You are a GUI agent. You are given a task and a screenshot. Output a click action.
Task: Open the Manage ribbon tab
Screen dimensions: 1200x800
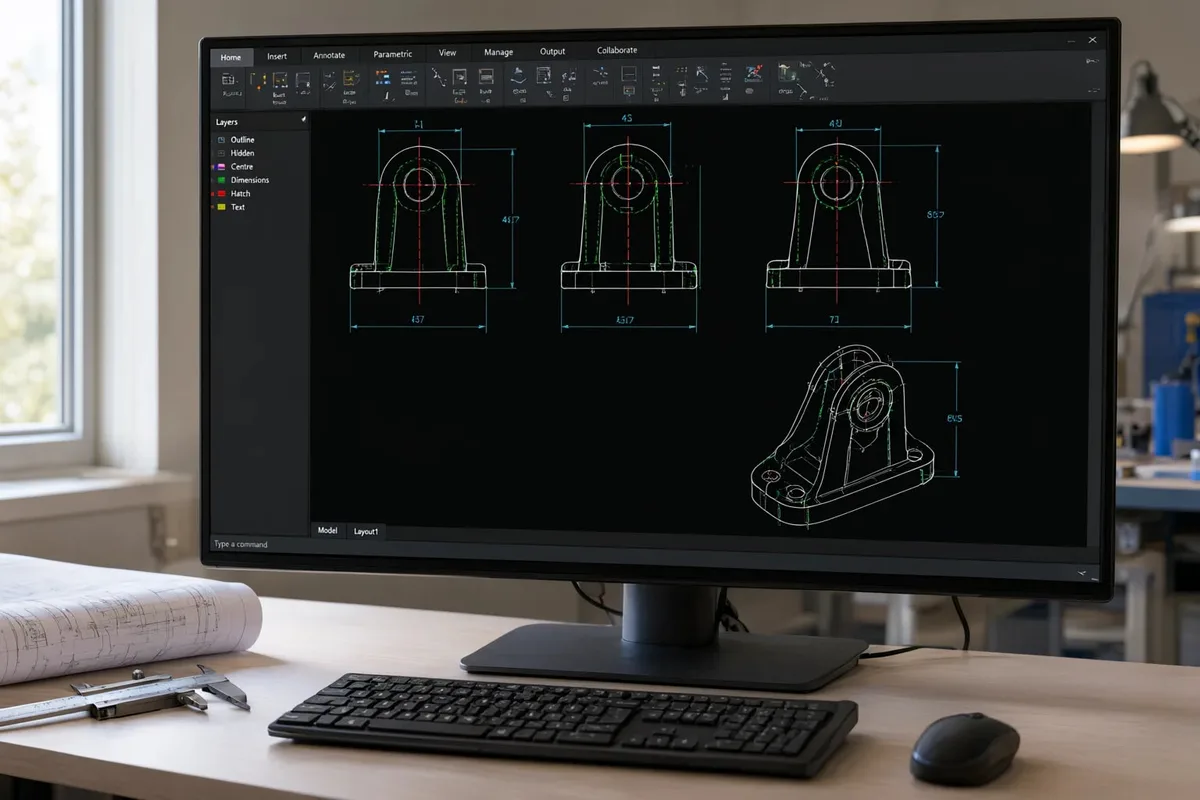tap(498, 53)
